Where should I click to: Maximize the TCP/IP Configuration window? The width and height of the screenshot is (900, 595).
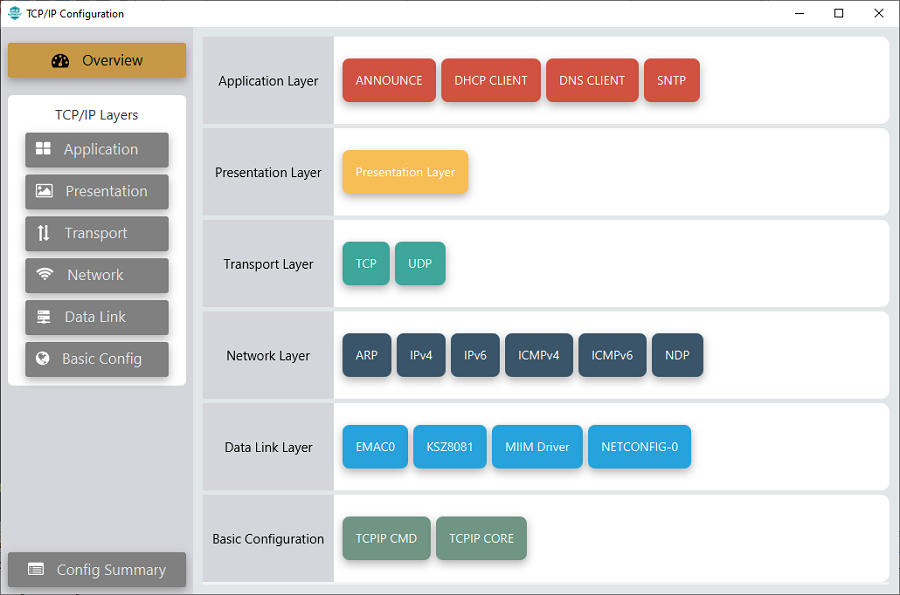pos(838,14)
